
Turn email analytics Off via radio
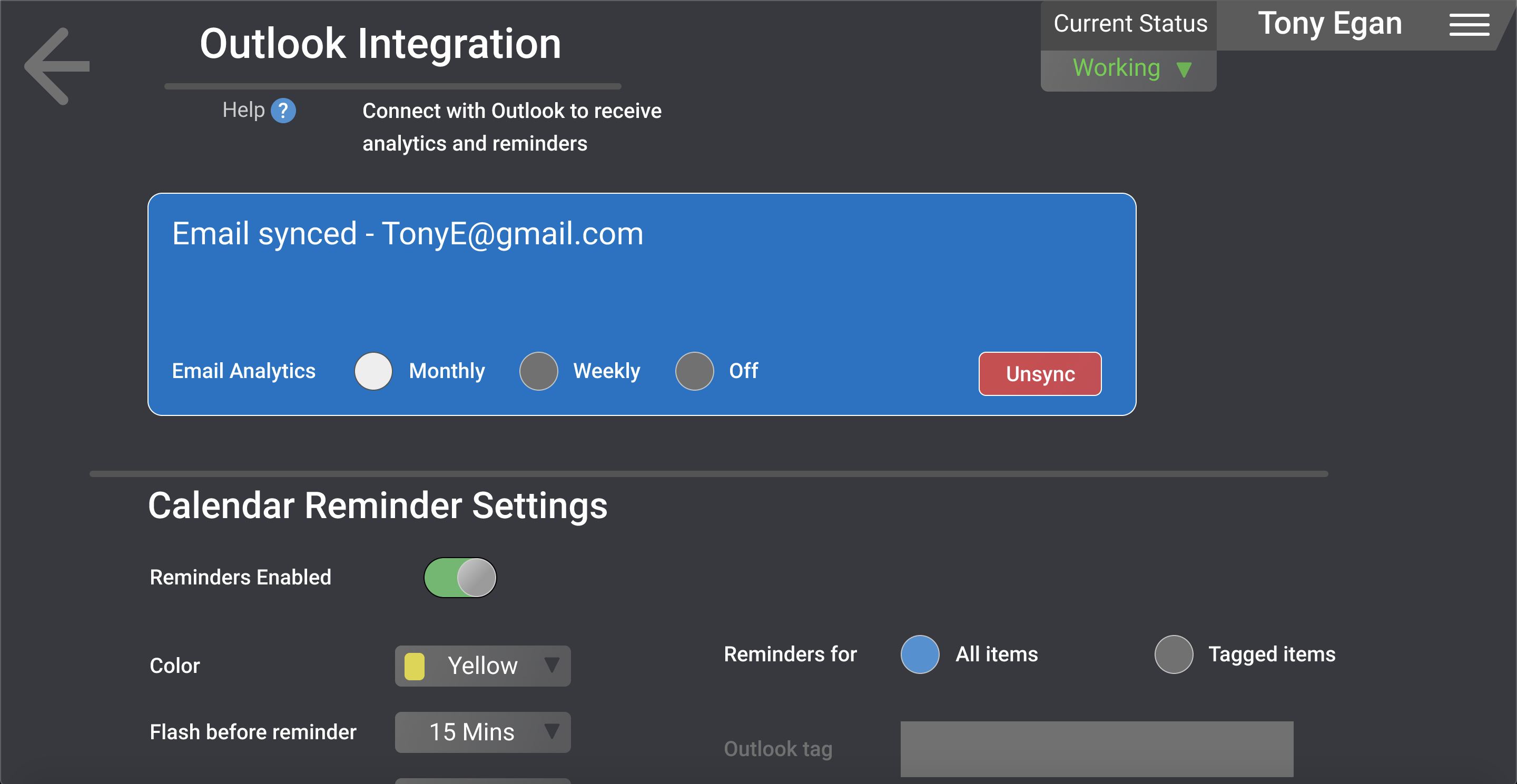click(x=694, y=371)
